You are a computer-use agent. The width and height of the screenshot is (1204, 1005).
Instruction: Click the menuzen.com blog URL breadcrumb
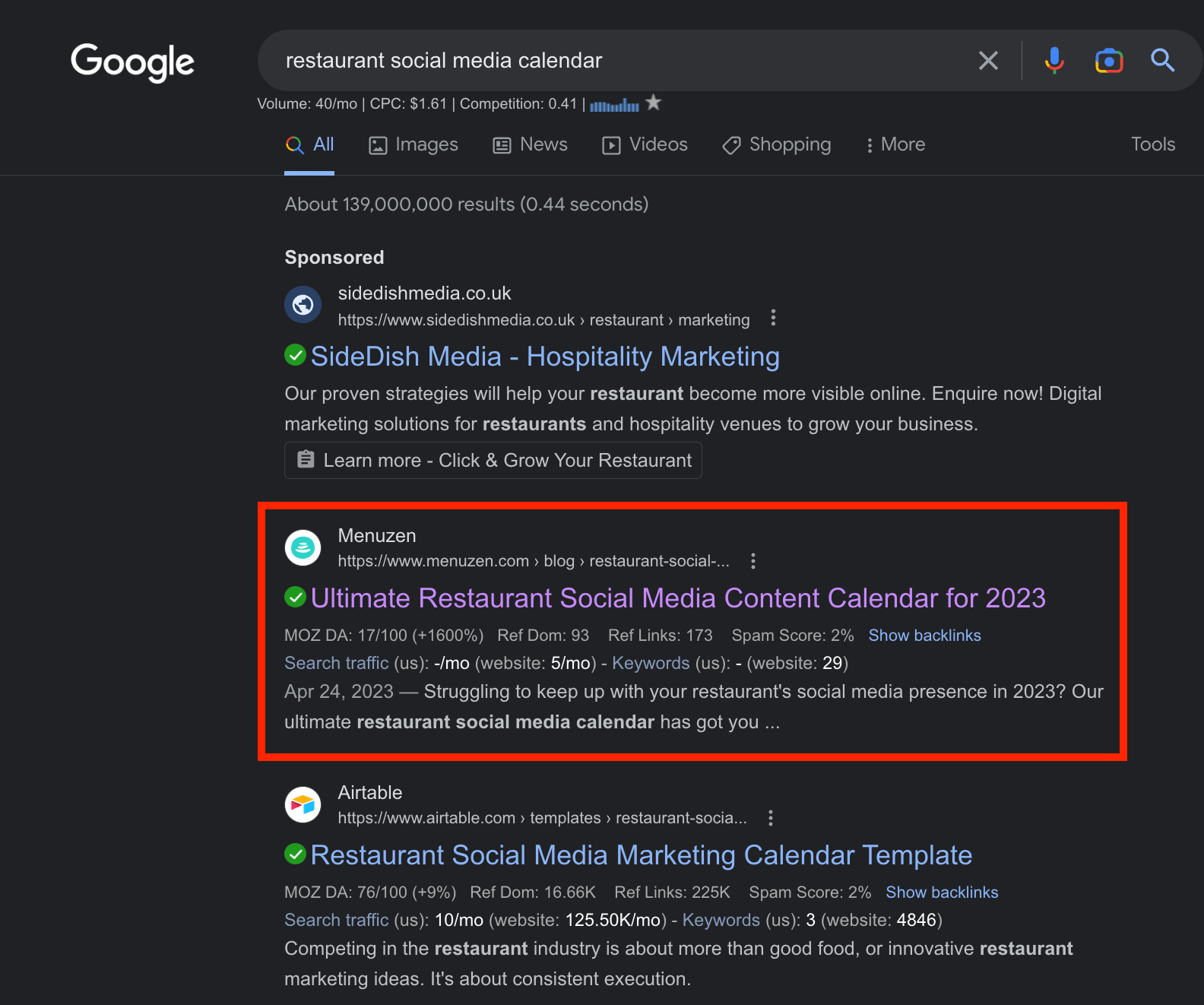pyautogui.click(x=534, y=561)
